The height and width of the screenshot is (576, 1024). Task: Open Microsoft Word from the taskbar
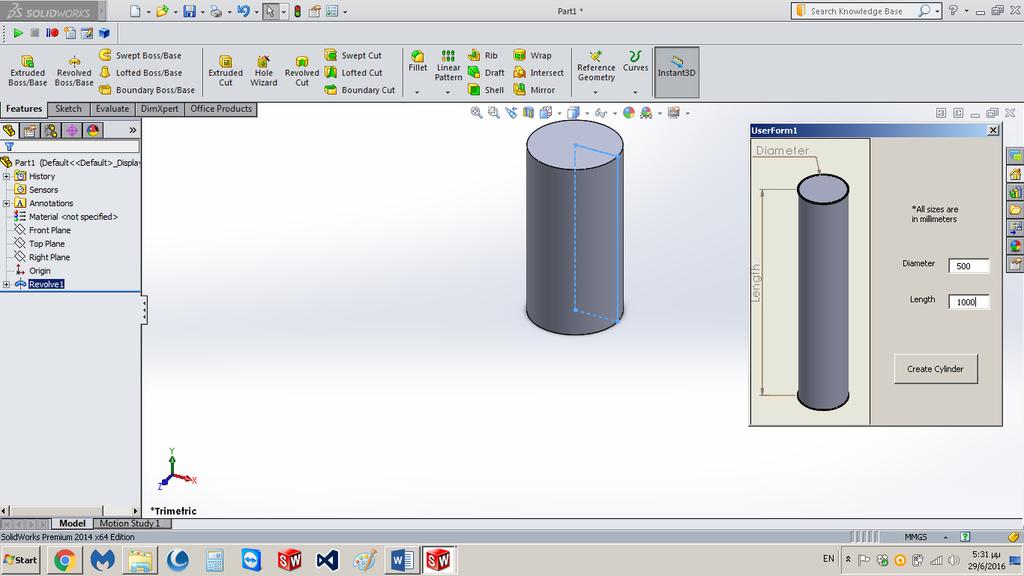click(402, 560)
